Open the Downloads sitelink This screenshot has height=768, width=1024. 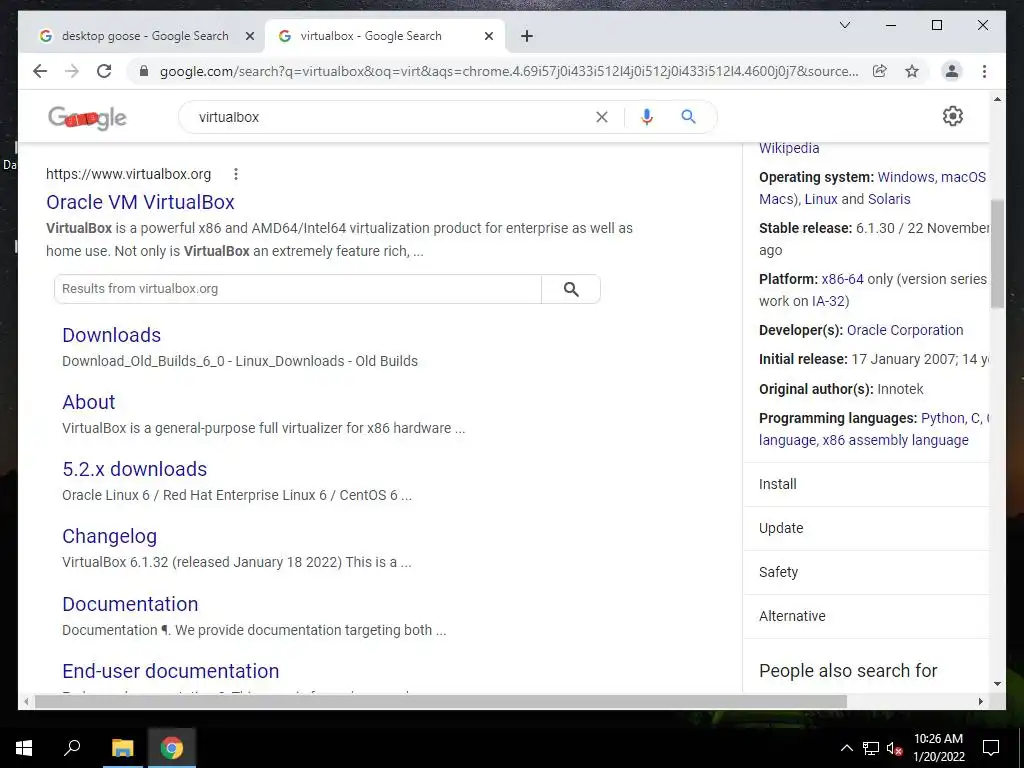pyautogui.click(x=111, y=335)
